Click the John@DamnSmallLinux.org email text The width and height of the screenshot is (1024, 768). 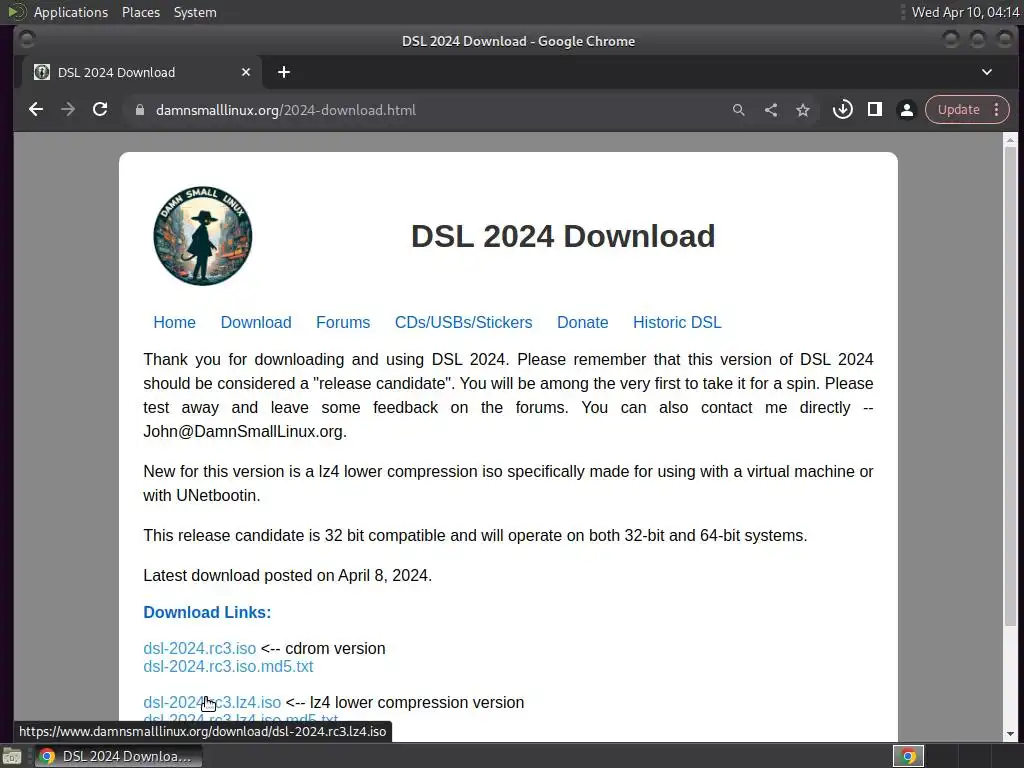(243, 431)
